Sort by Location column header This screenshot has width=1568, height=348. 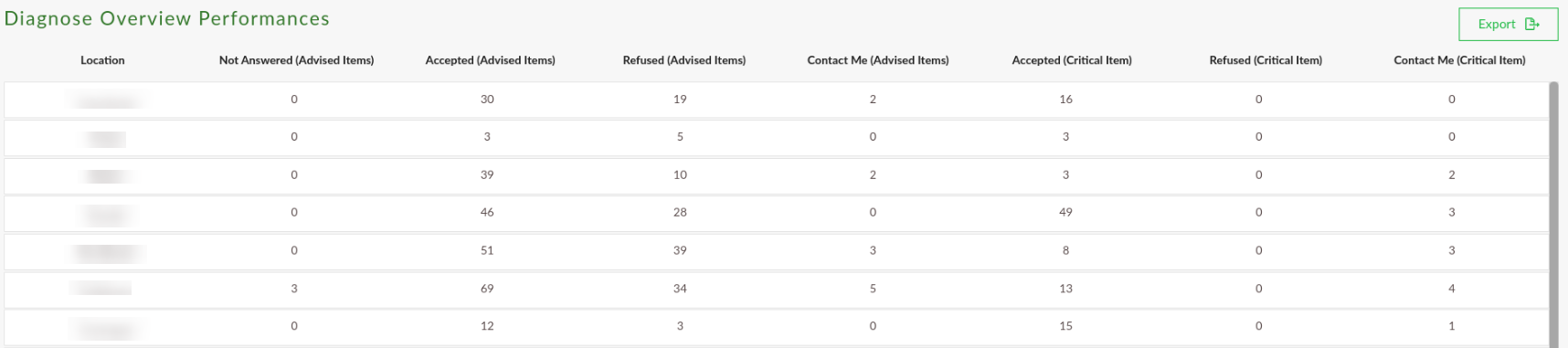tap(102, 60)
